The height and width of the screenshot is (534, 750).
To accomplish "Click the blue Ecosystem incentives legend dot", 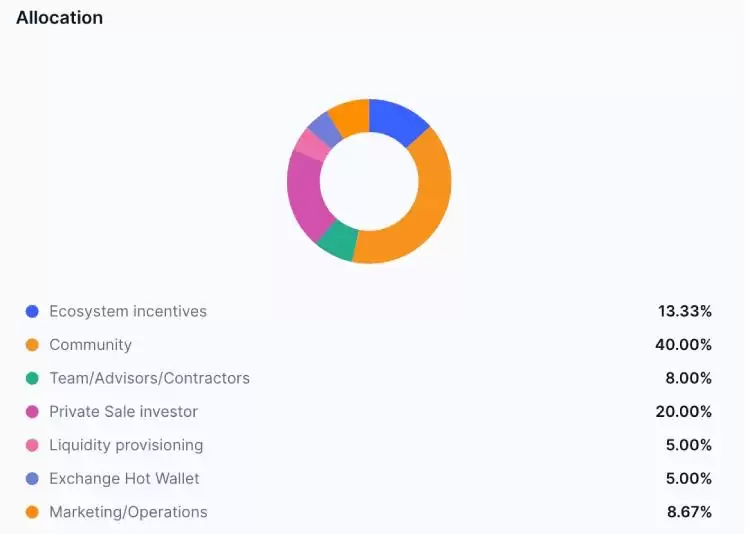I will 32,312.
